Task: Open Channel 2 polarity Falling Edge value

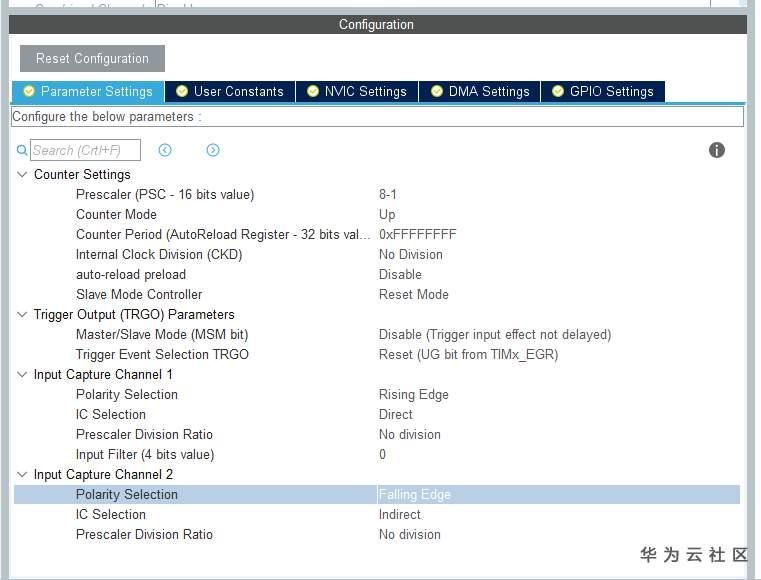Action: pyautogui.click(x=414, y=495)
